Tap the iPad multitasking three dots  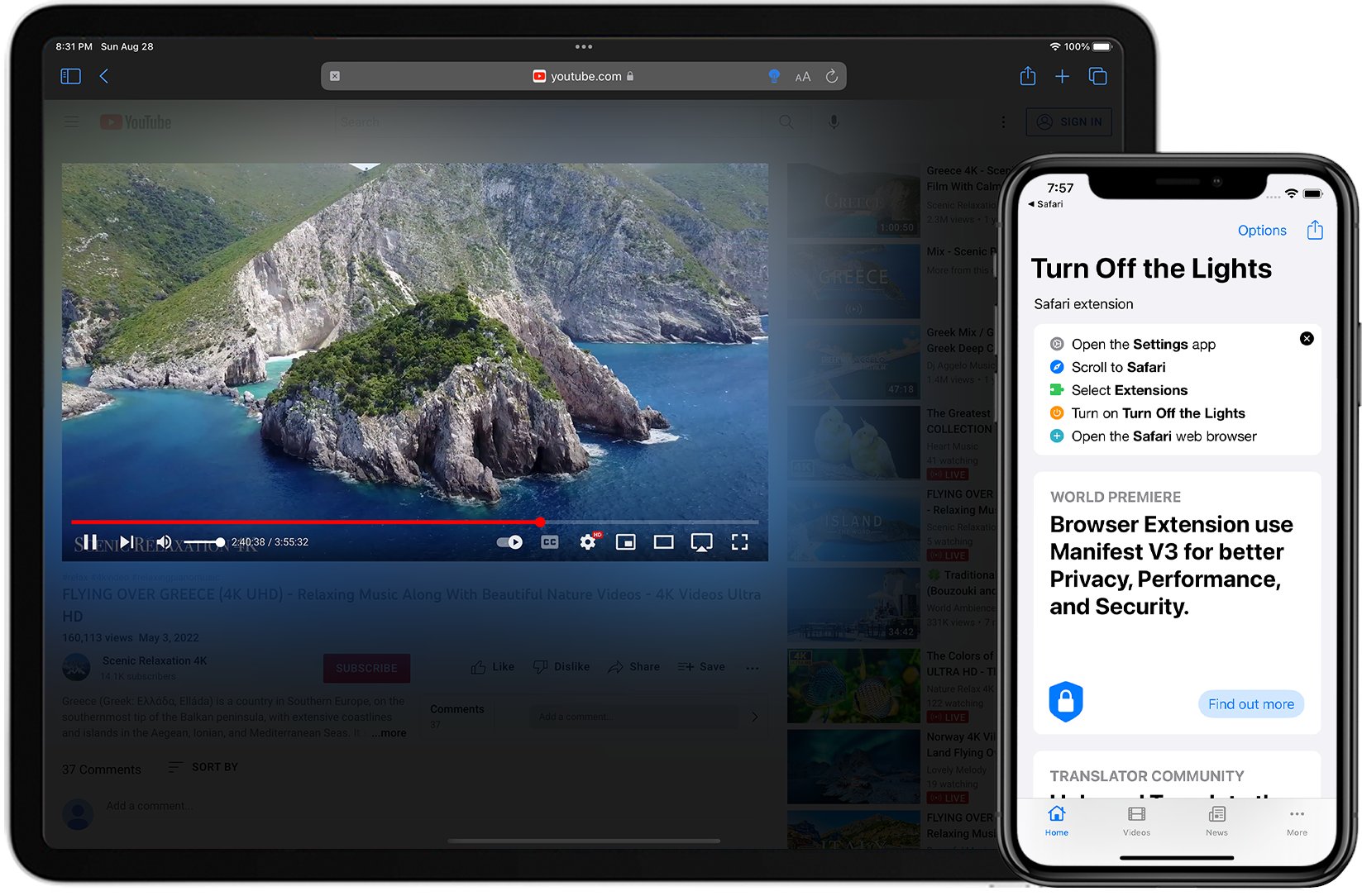(584, 46)
